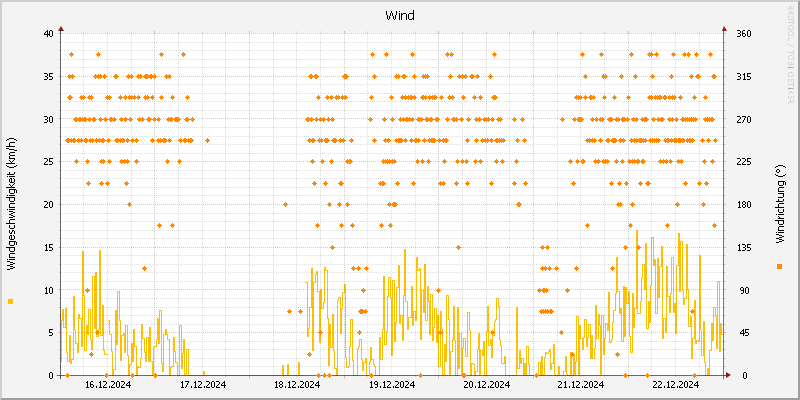
Task: Click the date label 19.12.2024
Action: click(x=392, y=385)
